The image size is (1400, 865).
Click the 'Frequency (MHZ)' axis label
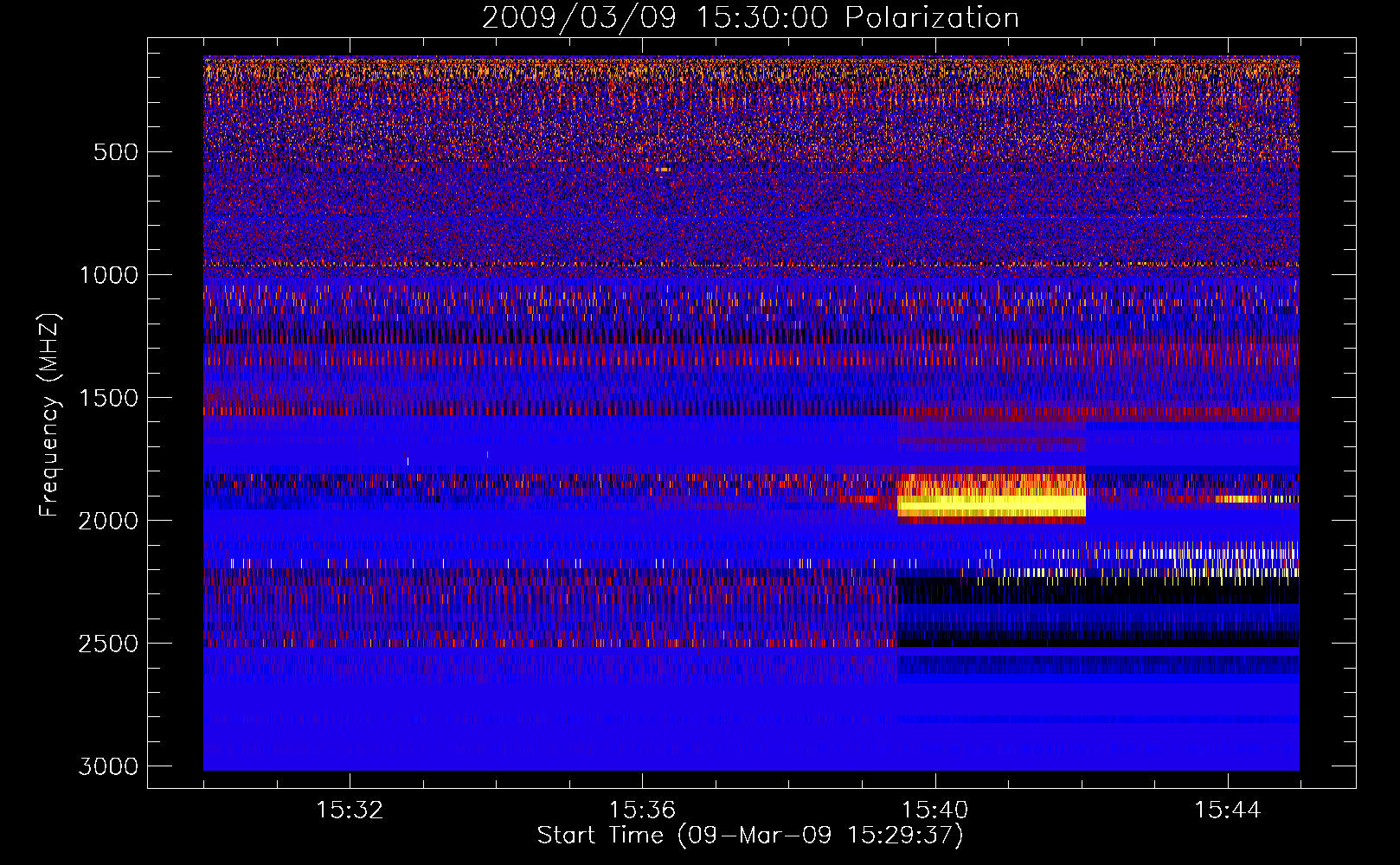click(50, 415)
